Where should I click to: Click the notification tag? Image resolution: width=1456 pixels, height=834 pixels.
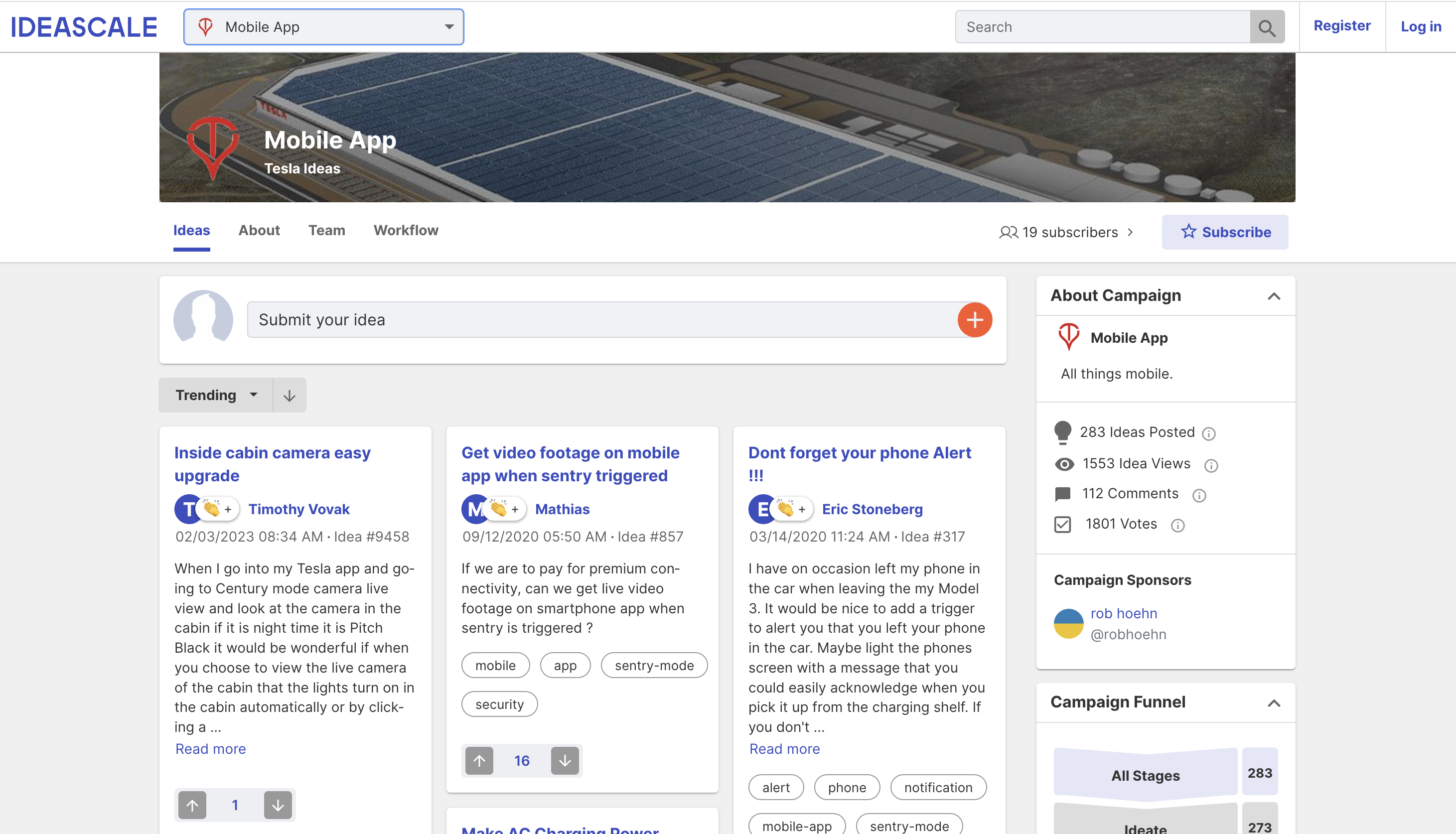(x=938, y=787)
